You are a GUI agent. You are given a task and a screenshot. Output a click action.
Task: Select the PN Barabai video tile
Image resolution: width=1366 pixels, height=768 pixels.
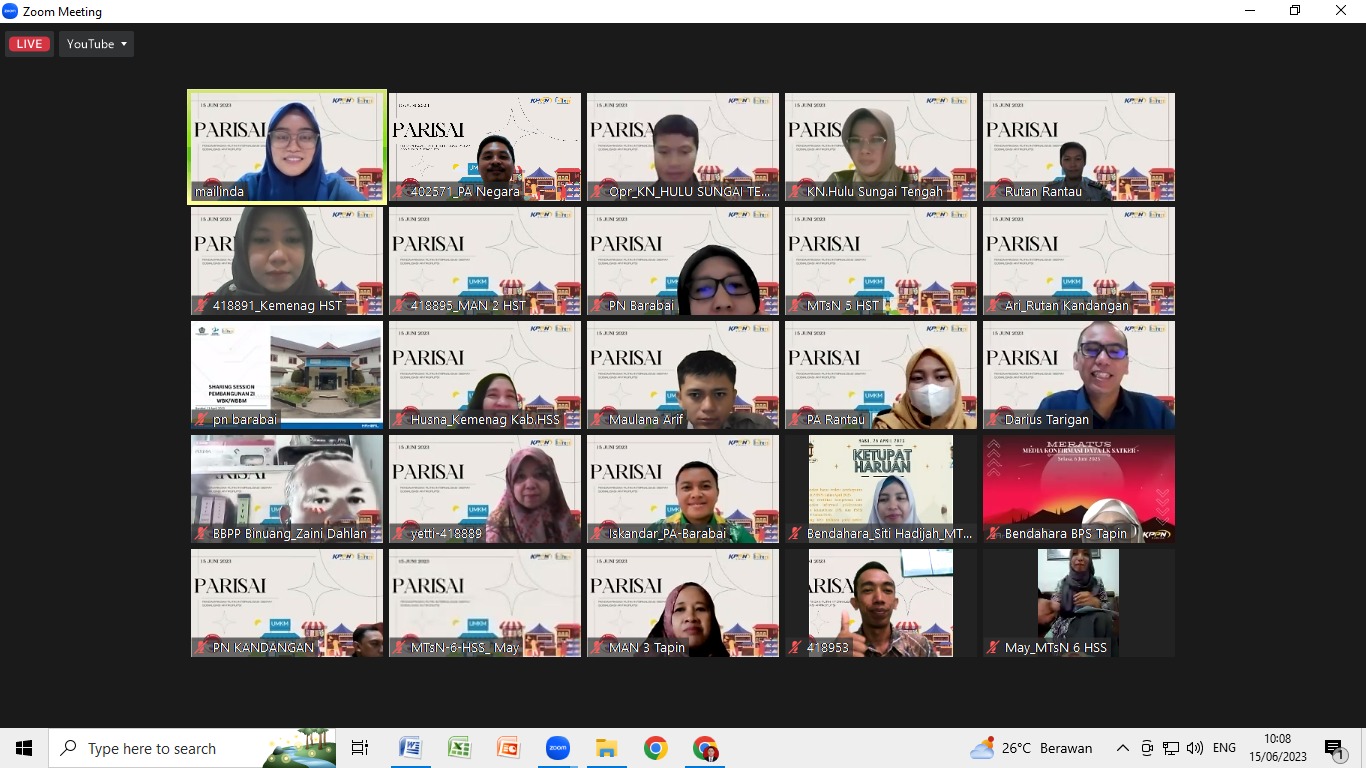[683, 261]
